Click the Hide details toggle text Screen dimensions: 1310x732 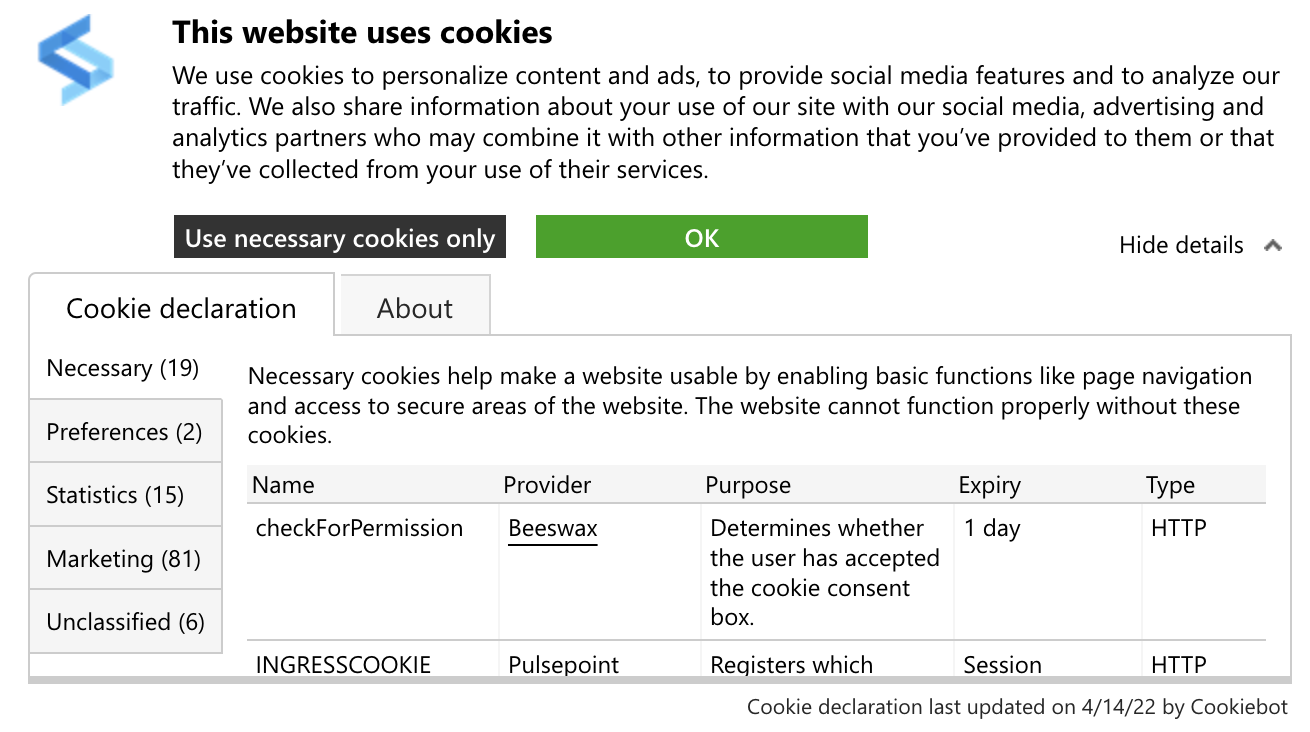tap(1181, 245)
